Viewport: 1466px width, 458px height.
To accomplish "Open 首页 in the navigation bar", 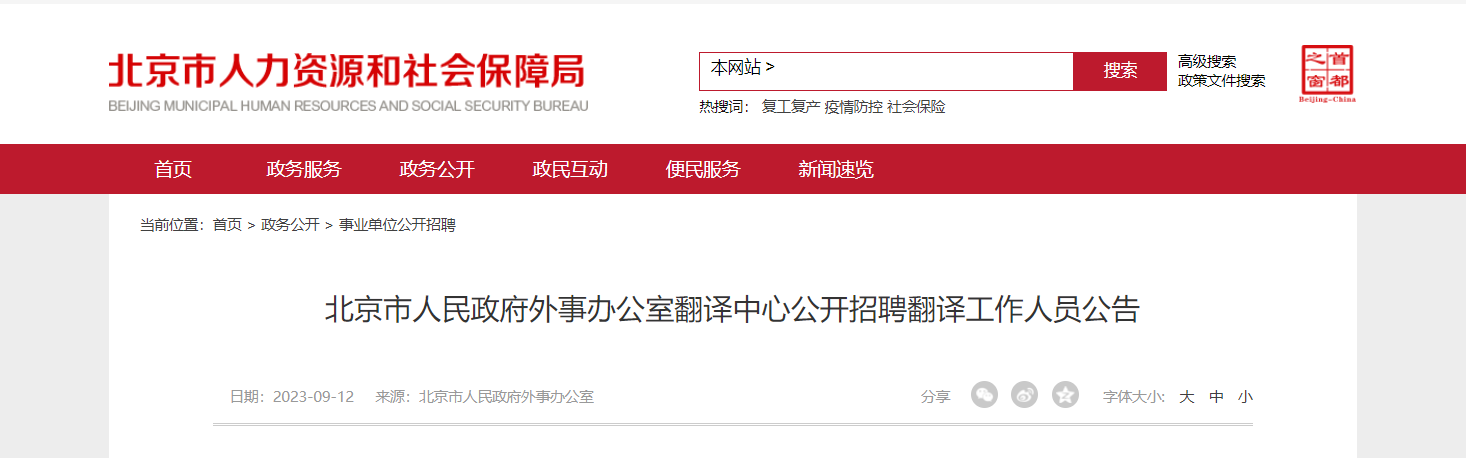I will pos(173,169).
